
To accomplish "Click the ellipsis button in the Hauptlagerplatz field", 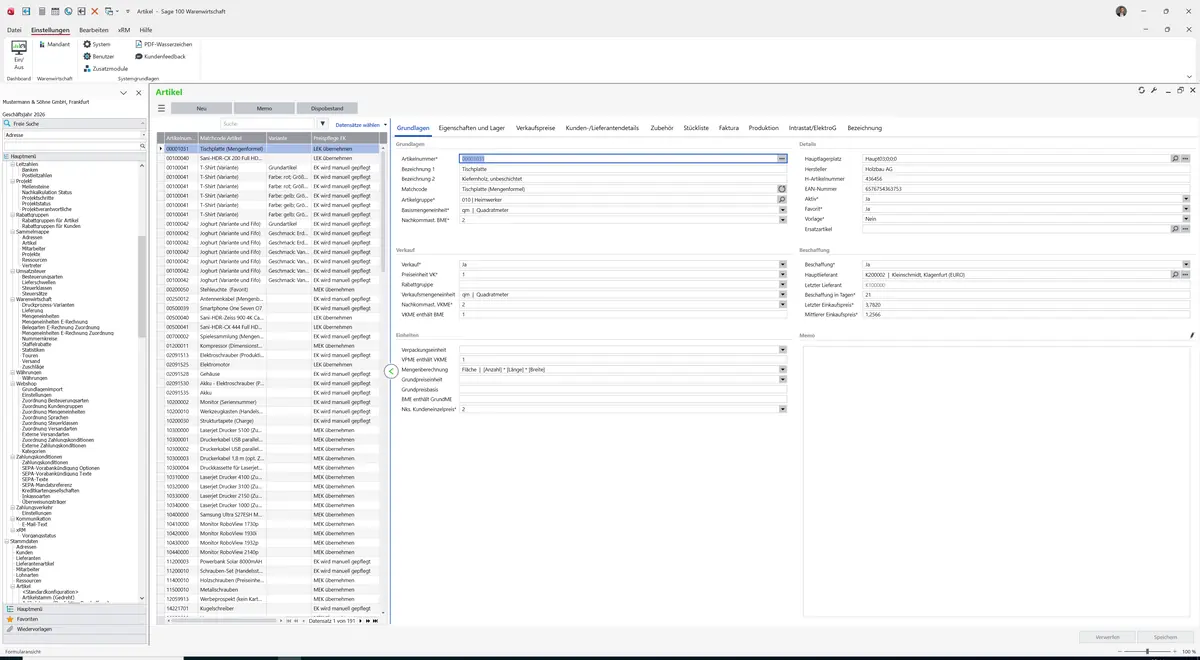I will point(1186,159).
